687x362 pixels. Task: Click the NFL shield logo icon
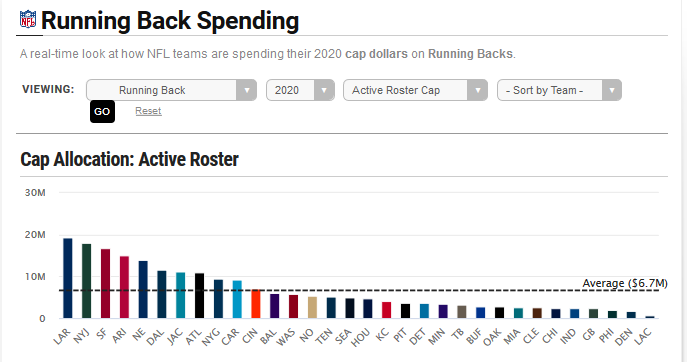[x=28, y=19]
